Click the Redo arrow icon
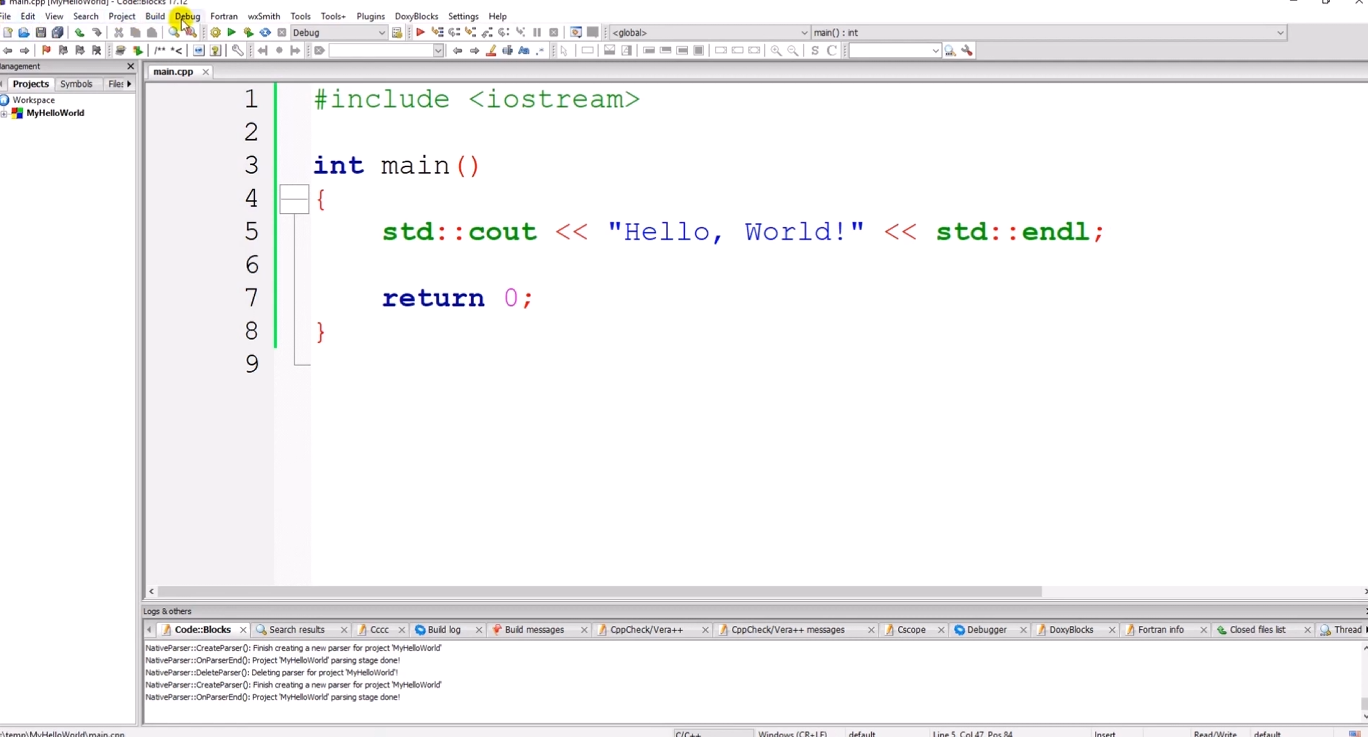This screenshot has height=737, width=1368. (97, 33)
